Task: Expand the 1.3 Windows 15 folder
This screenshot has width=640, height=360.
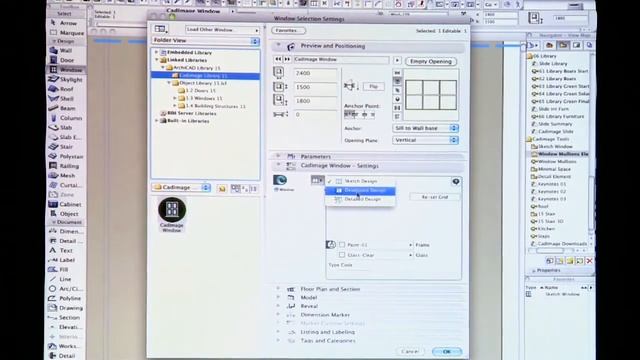Action: (175, 98)
